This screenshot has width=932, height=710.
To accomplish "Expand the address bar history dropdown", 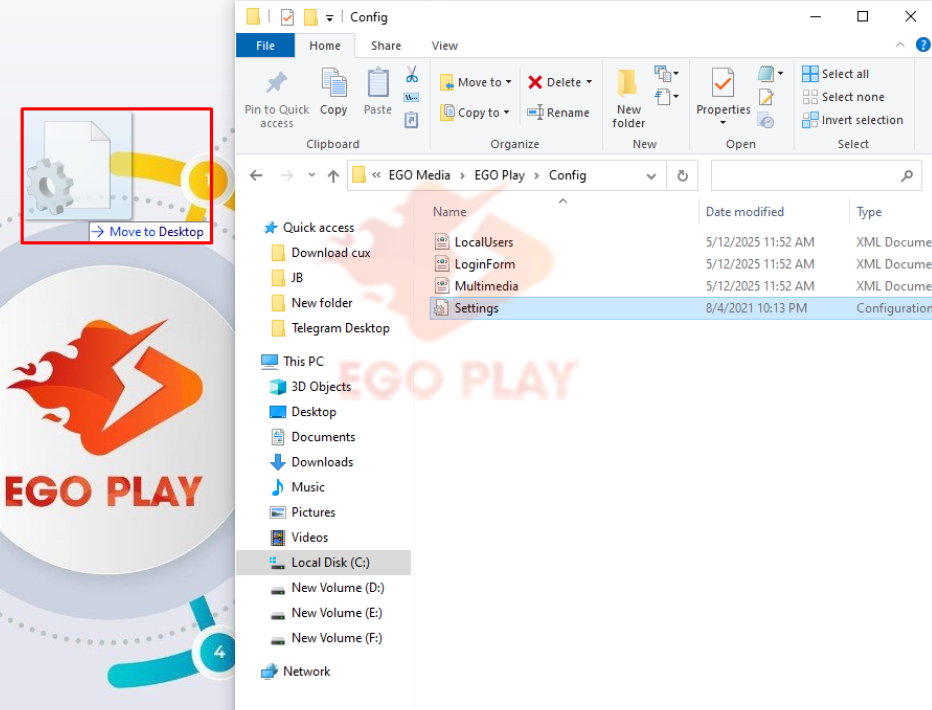I will (x=651, y=176).
